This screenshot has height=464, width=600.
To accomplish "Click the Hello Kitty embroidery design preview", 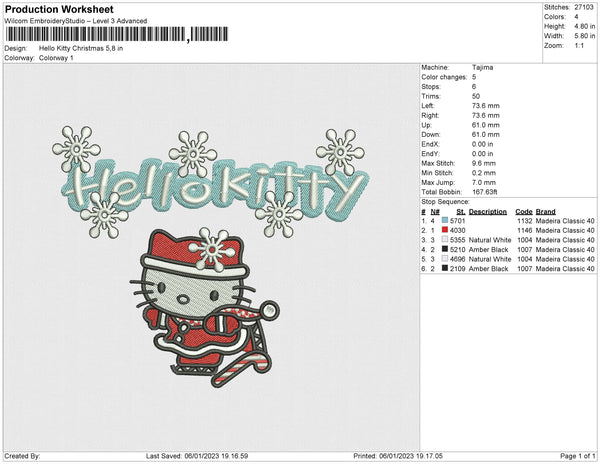I will point(210,257).
